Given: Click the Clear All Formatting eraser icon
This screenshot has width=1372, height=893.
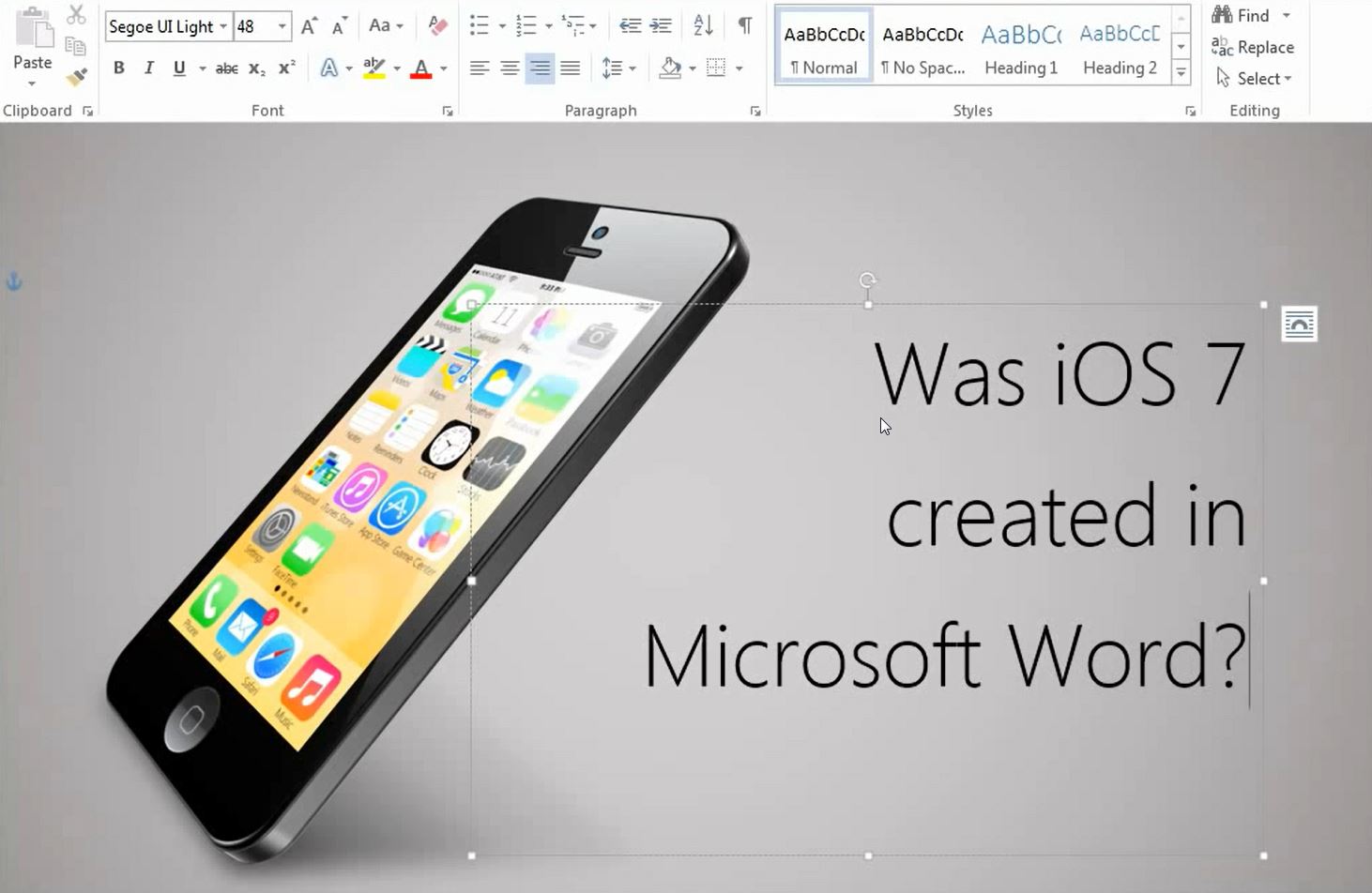Looking at the screenshot, I should point(436,26).
